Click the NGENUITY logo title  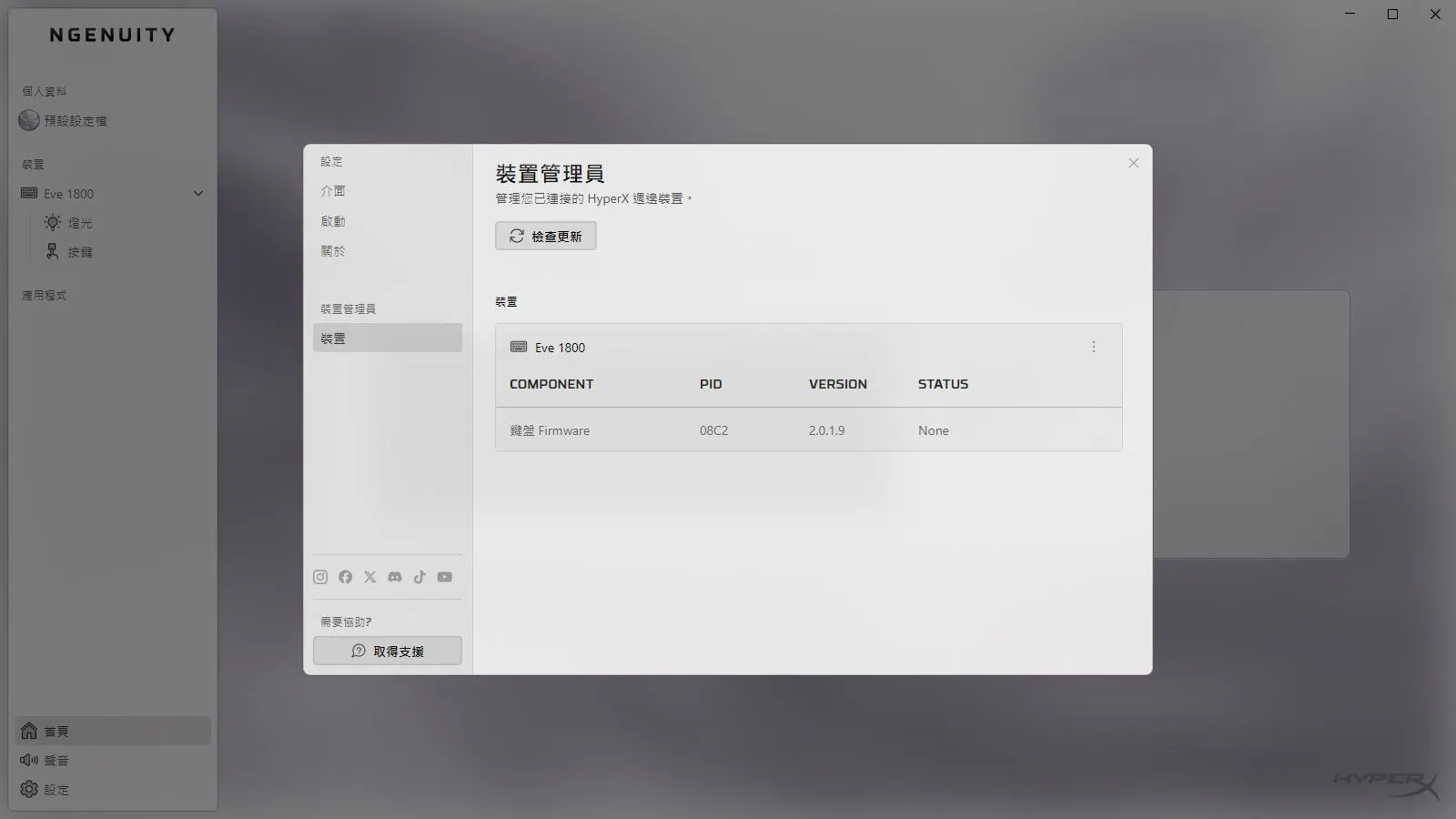tap(112, 35)
